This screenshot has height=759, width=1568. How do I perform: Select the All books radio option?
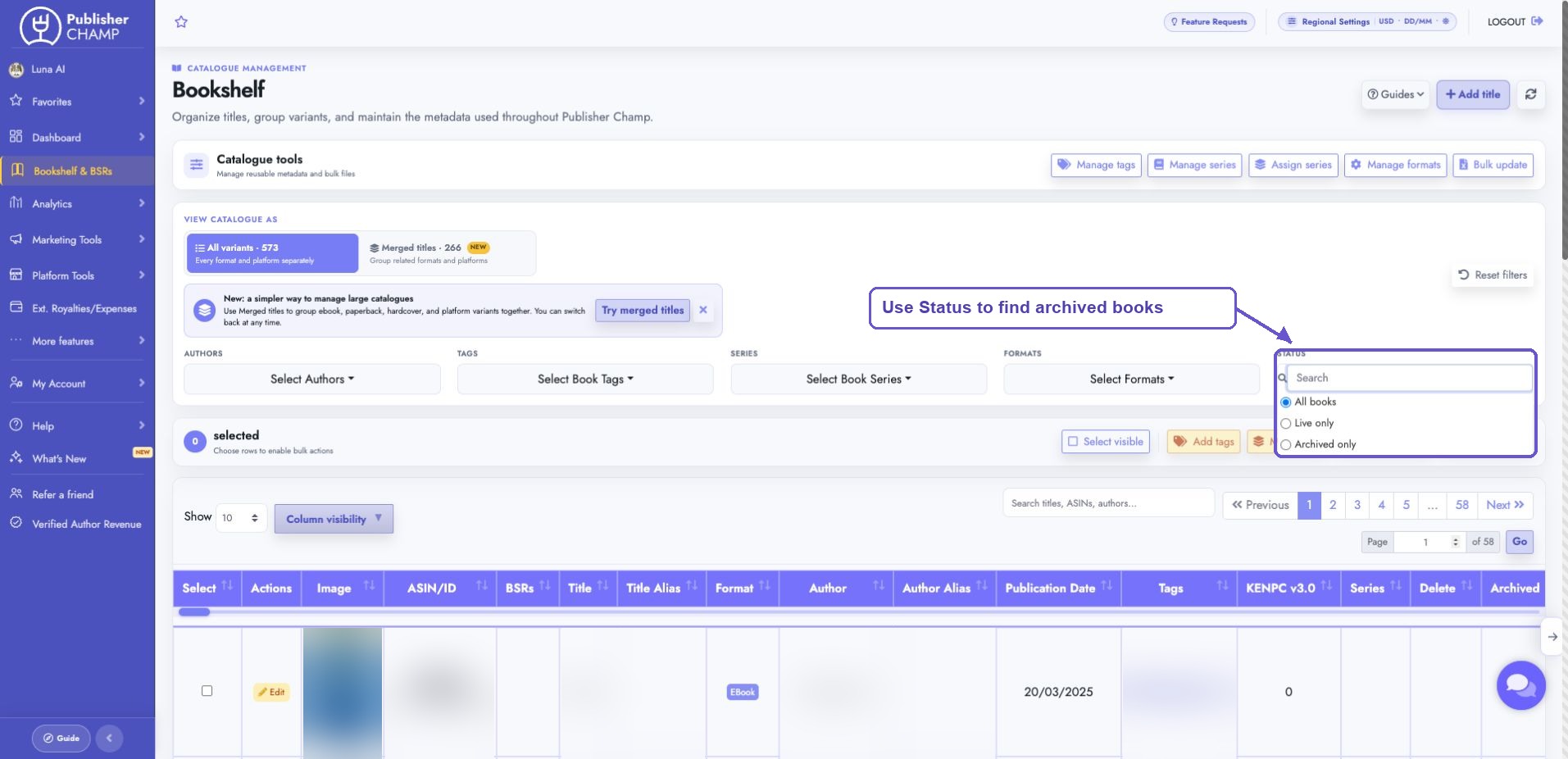(1286, 402)
